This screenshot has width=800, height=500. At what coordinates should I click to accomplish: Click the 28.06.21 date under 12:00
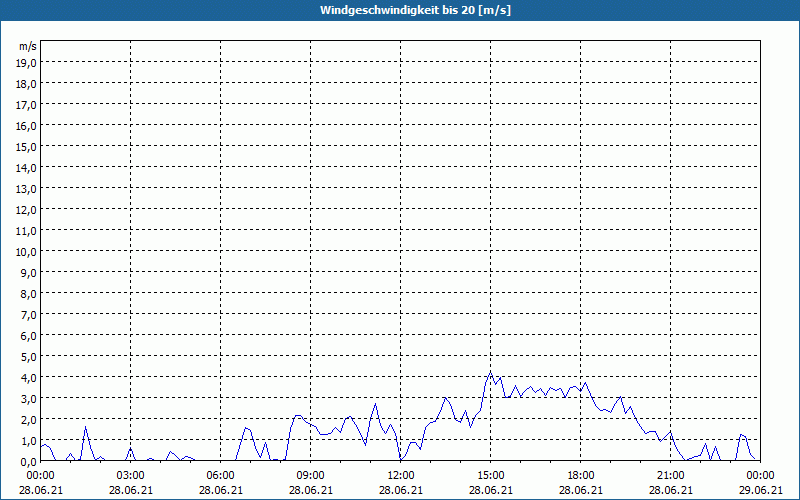click(x=401, y=490)
